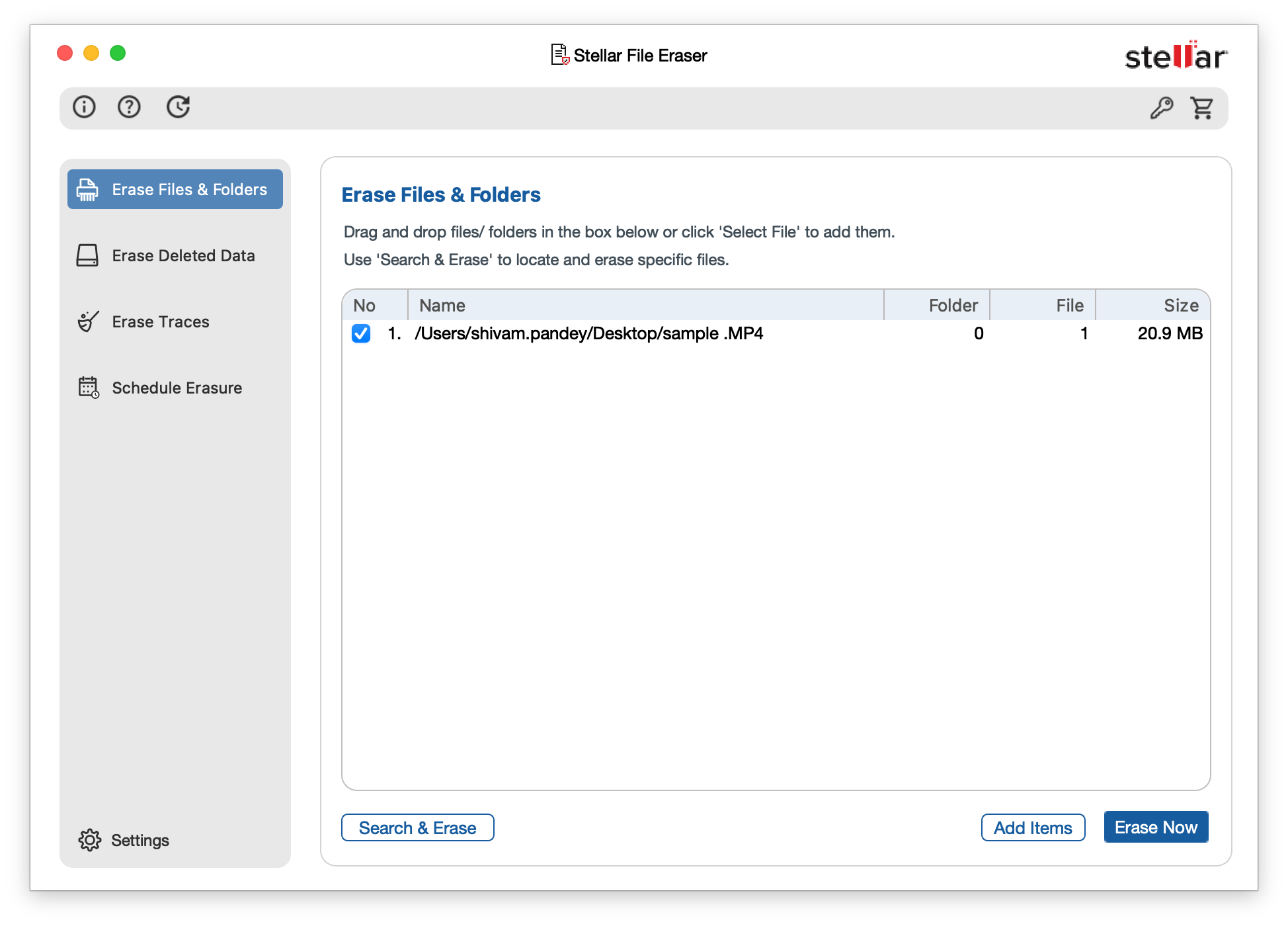This screenshot has height=926, width=1288.
Task: Uncheck the sample .MP4 file entry
Action: pos(362,334)
